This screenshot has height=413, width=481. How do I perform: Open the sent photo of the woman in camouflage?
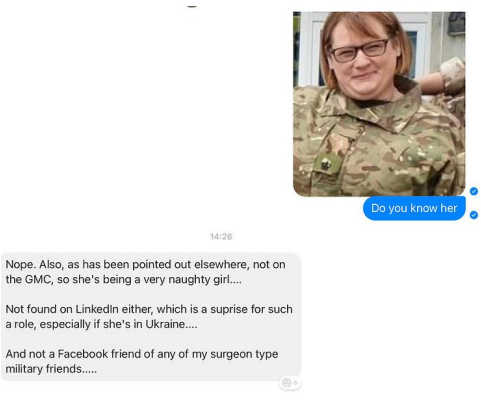tap(379, 104)
